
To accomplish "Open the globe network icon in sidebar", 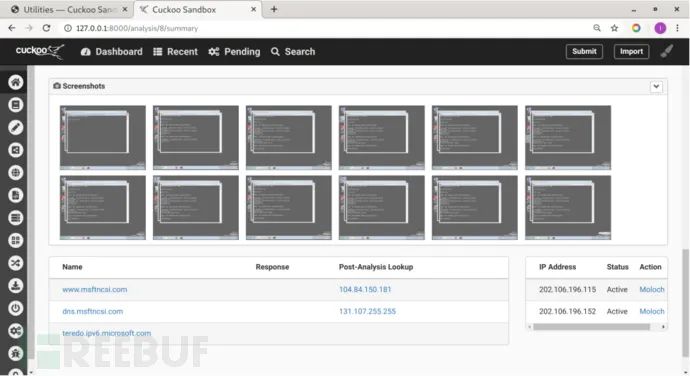I will (15, 173).
